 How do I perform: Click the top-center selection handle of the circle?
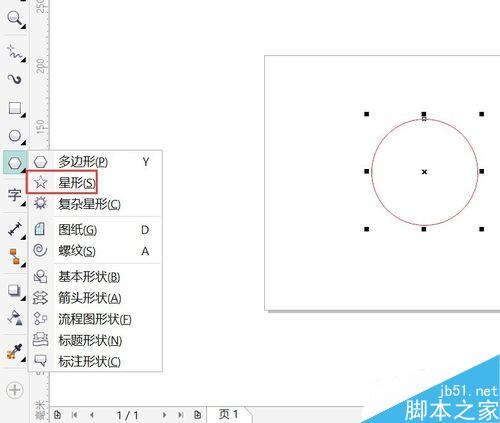tap(424, 114)
